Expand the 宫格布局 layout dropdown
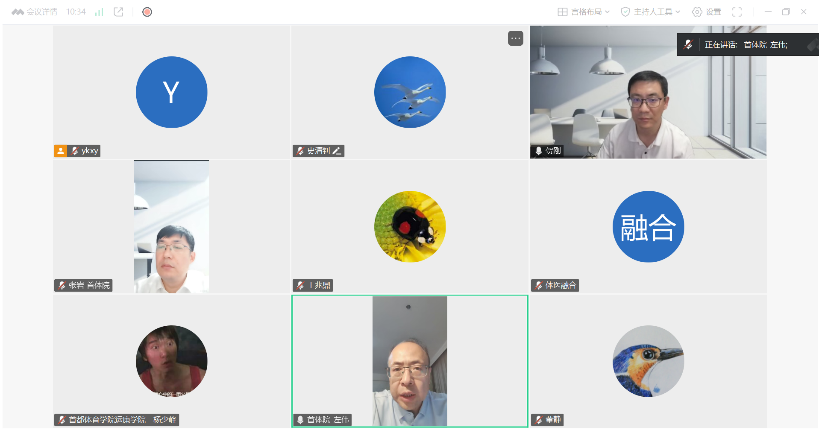Viewport: 819px width, 430px height. point(583,12)
